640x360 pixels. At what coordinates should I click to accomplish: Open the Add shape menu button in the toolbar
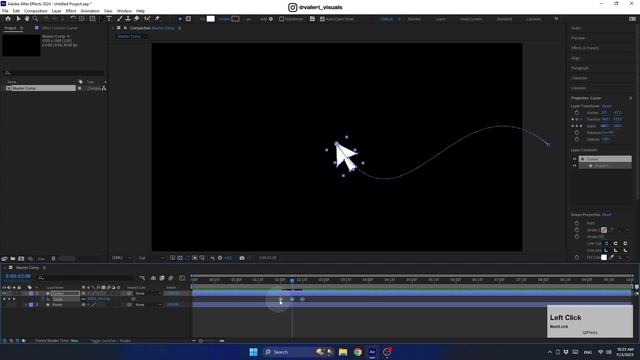[x=271, y=19]
